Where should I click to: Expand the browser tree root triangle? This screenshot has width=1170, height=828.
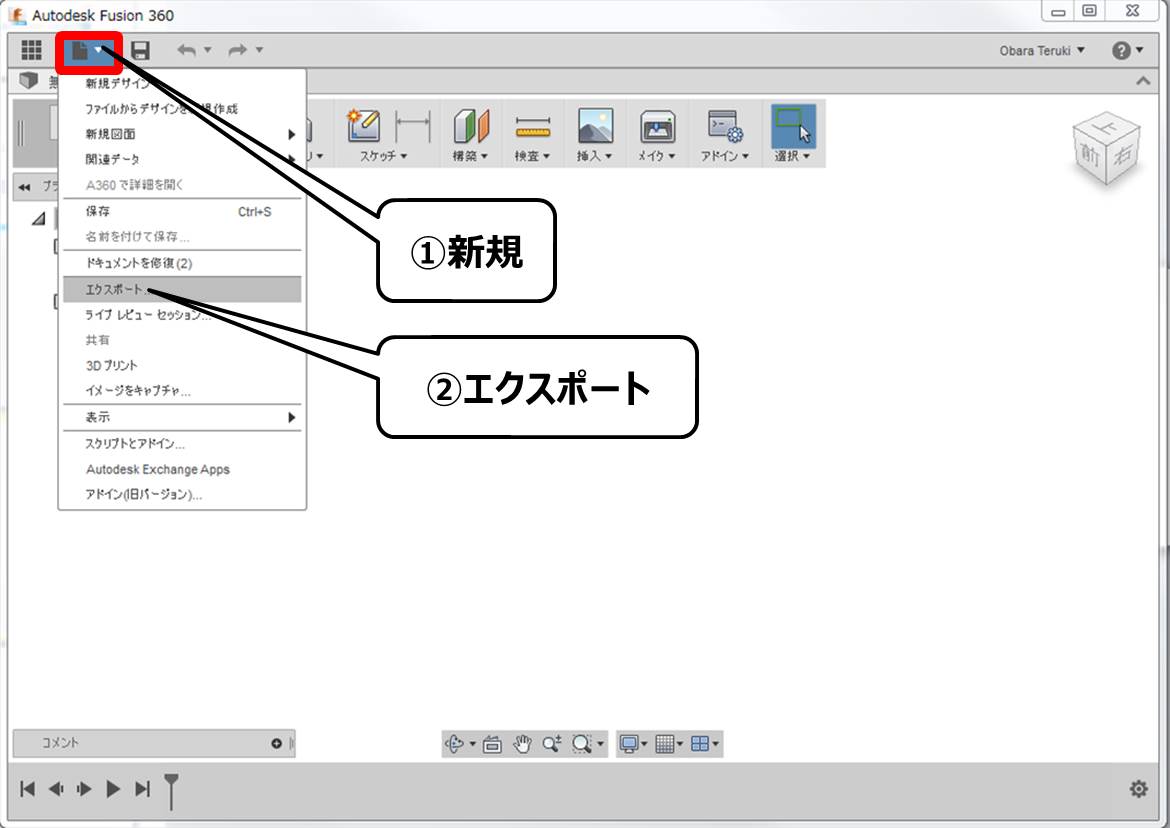[x=38, y=219]
